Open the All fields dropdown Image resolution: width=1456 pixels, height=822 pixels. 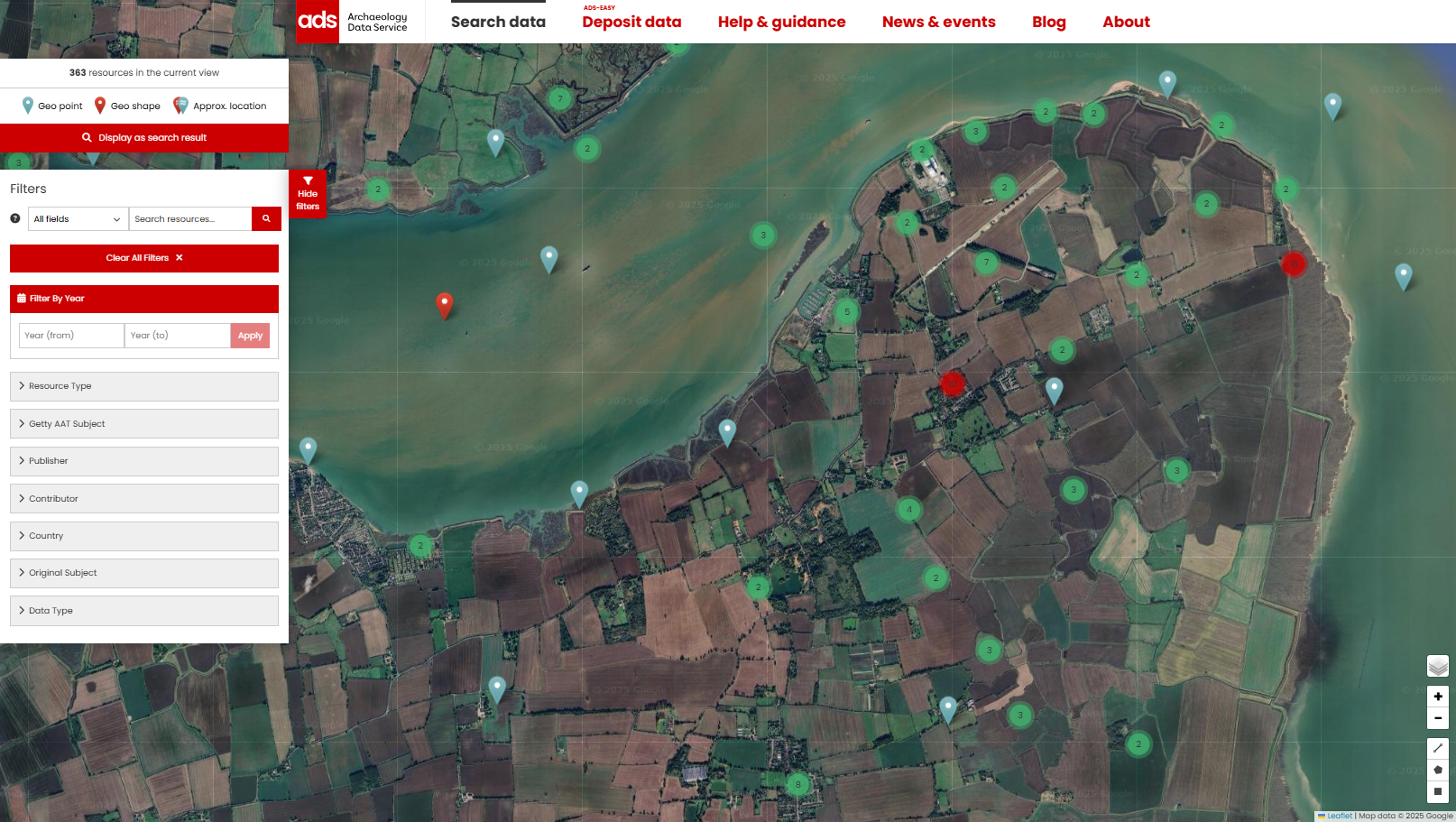point(78,218)
